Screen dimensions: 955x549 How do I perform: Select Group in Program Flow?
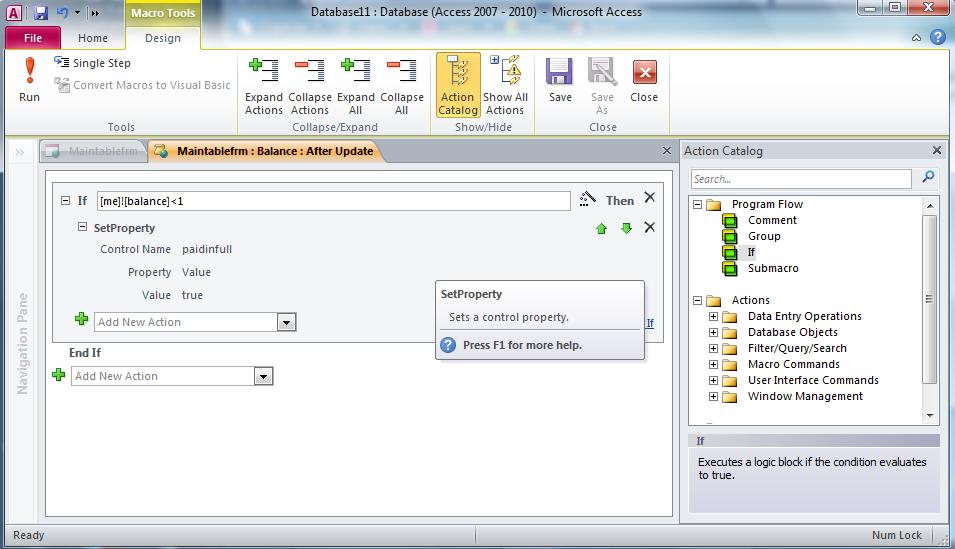pyautogui.click(x=764, y=236)
